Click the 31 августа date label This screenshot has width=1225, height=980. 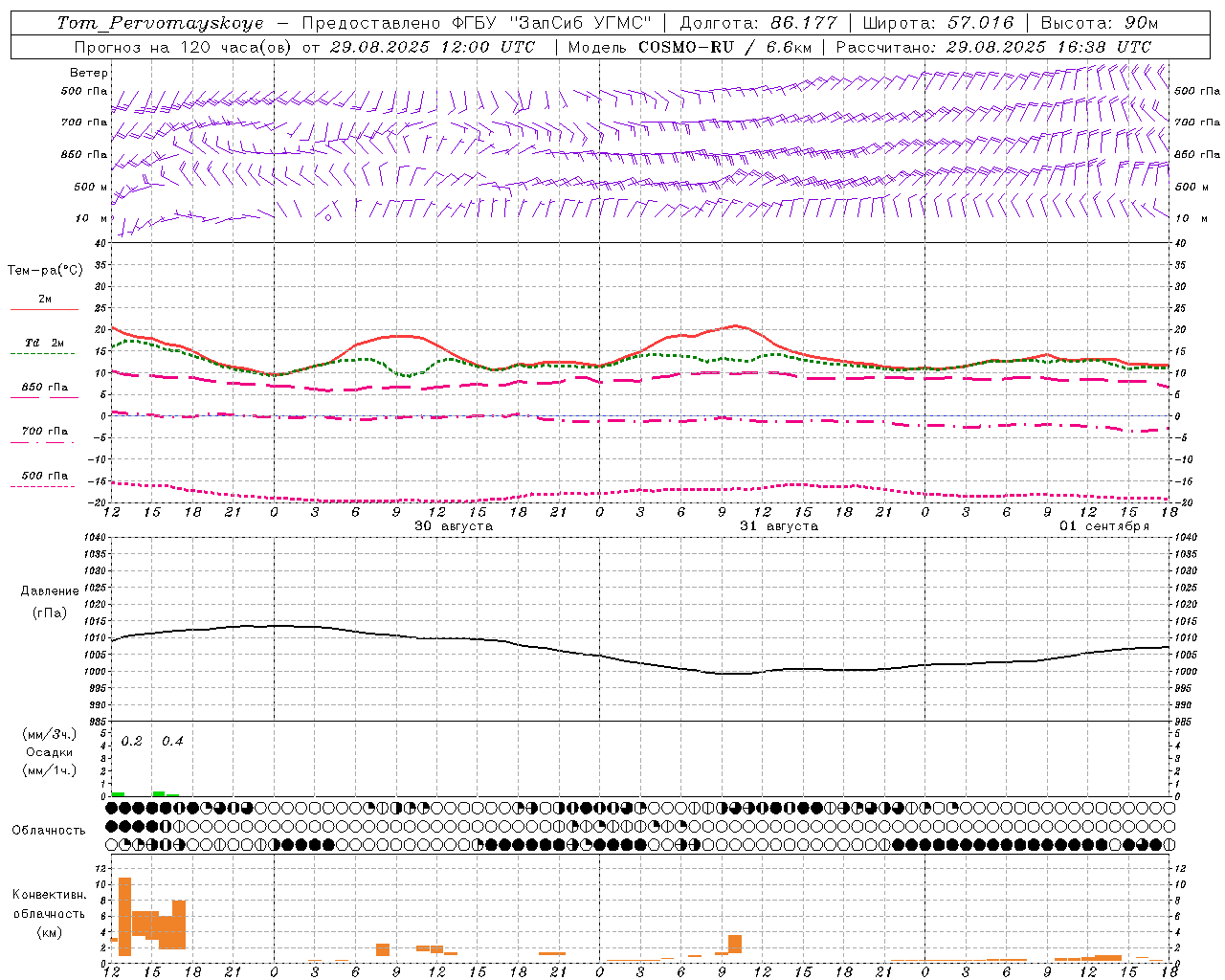tap(779, 526)
